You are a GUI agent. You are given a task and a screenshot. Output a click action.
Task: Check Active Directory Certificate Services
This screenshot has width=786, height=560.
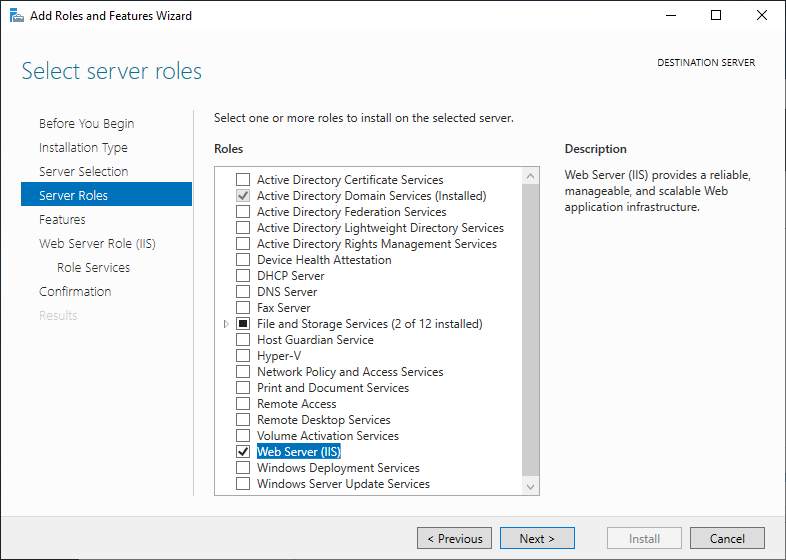coord(242,180)
